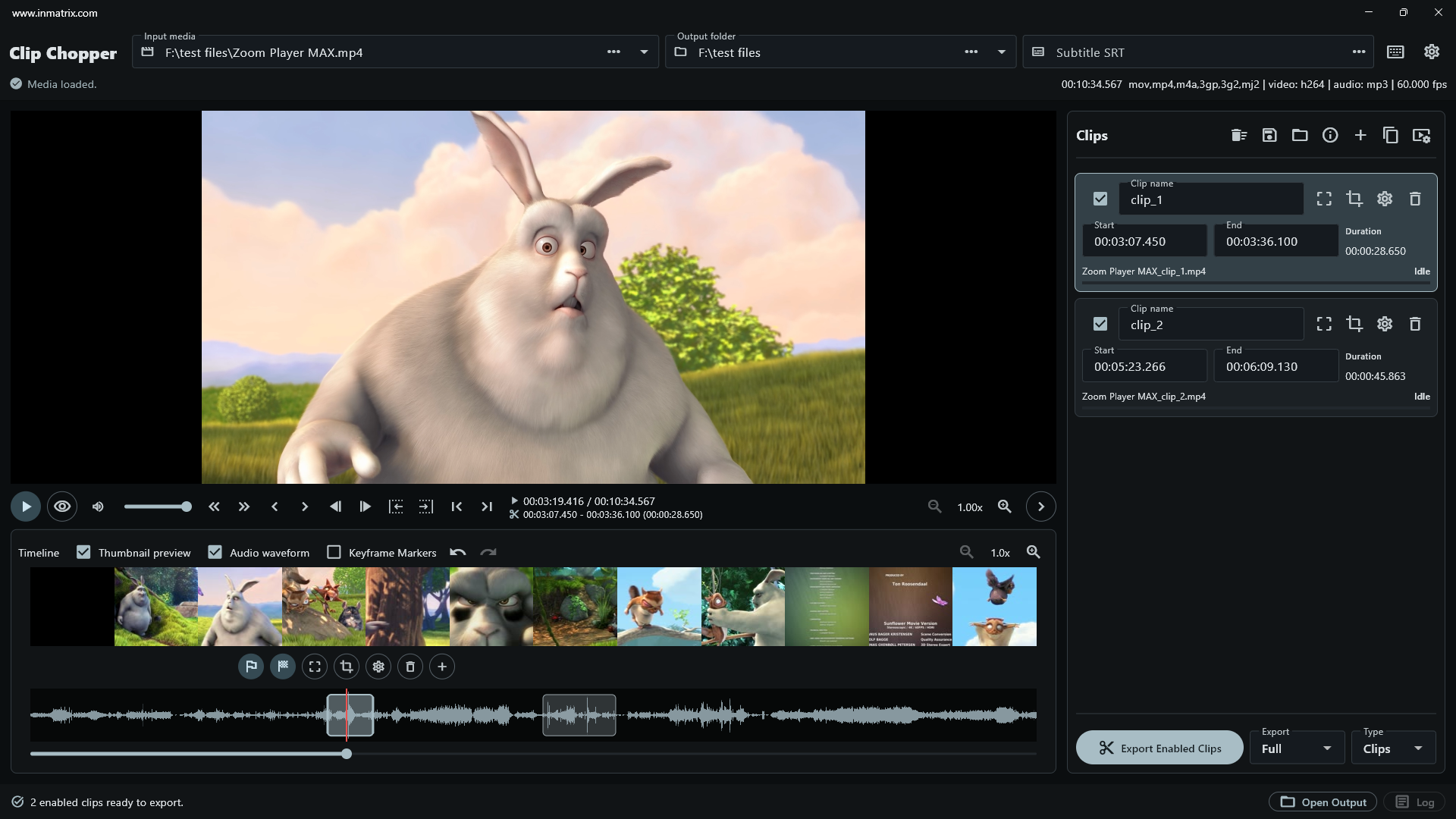Open timeline toolbar clip settings gear
Viewport: 1456px width, 819px height.
pyautogui.click(x=378, y=667)
